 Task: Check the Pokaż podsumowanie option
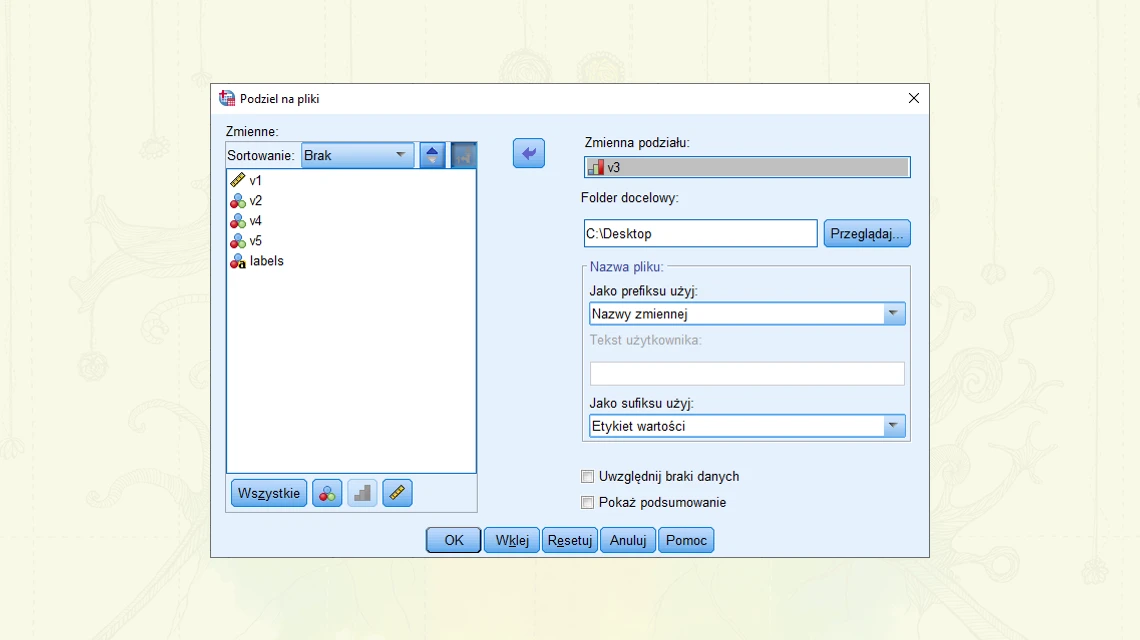click(587, 503)
